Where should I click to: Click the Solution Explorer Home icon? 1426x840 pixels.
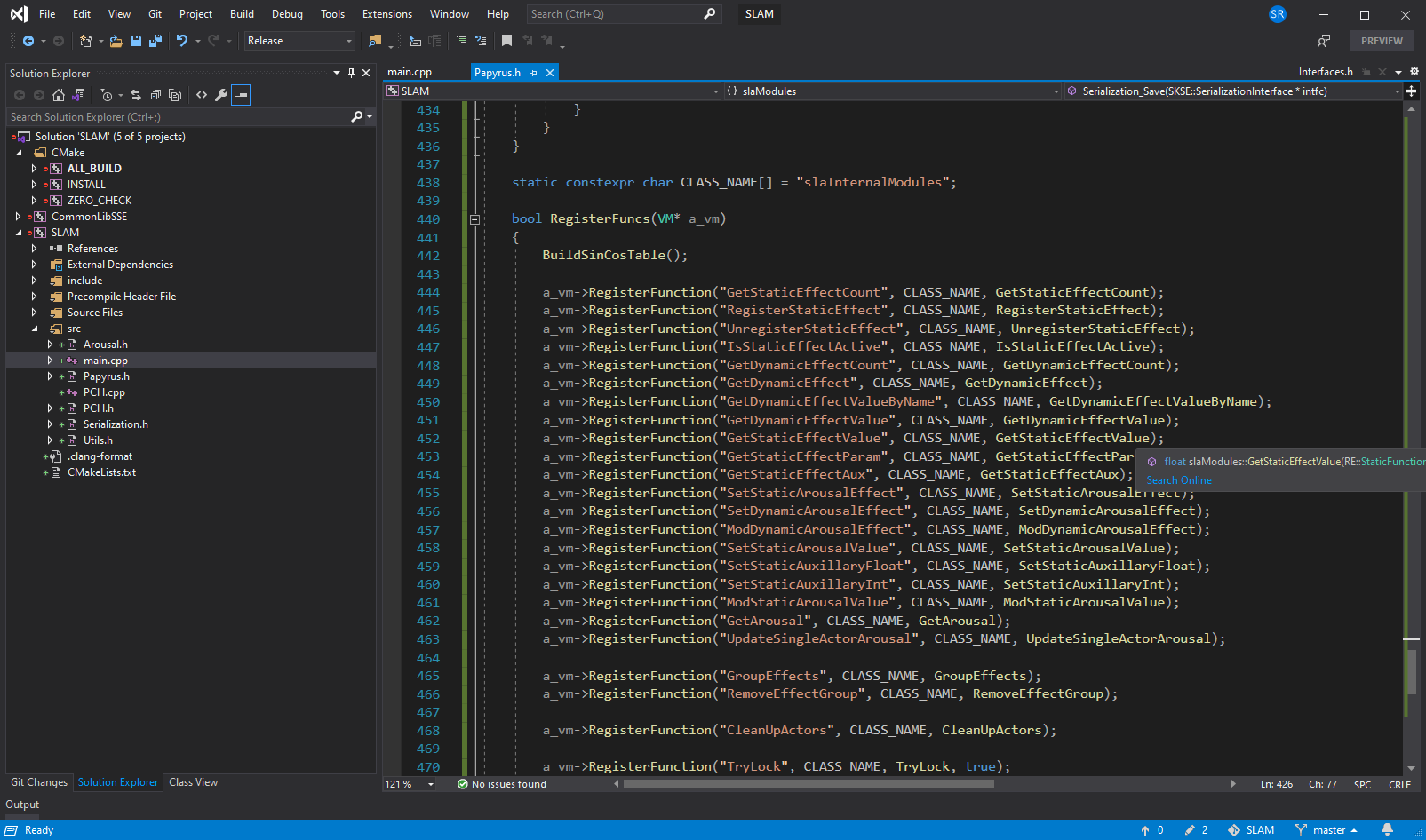tap(59, 95)
